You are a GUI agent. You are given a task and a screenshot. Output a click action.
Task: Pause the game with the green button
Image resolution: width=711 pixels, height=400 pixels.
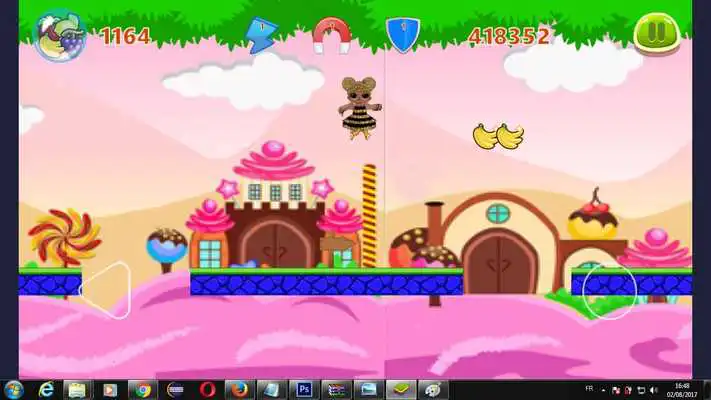click(655, 32)
